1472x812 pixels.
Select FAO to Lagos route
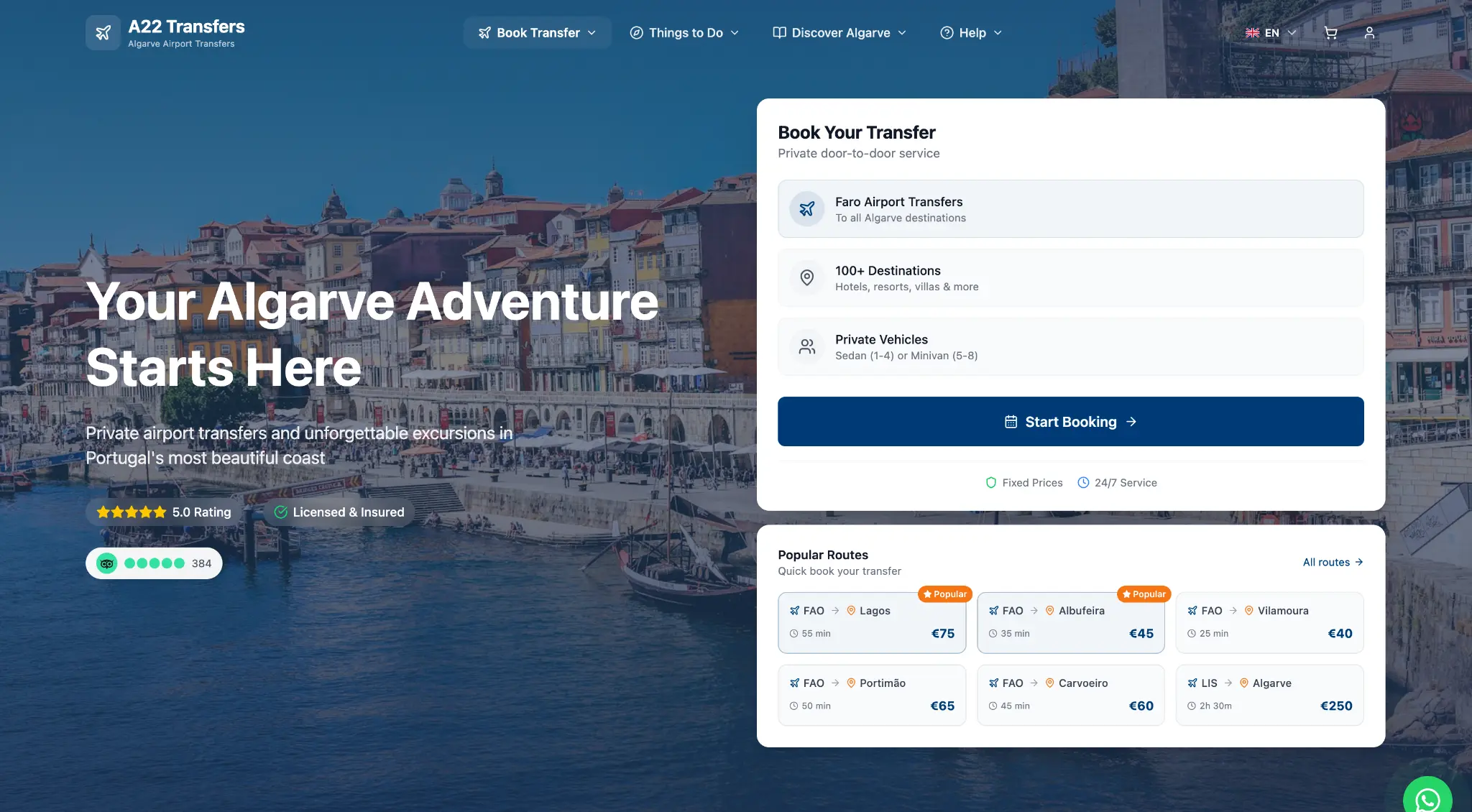[871, 622]
